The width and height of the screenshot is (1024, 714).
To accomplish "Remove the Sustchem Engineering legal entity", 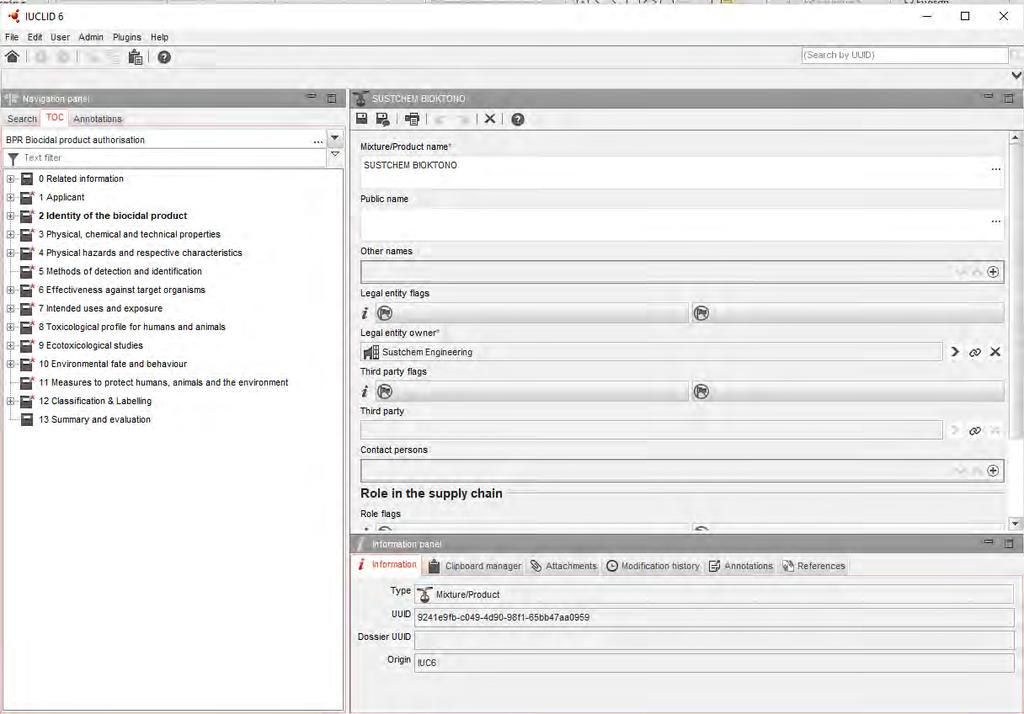I will [995, 352].
